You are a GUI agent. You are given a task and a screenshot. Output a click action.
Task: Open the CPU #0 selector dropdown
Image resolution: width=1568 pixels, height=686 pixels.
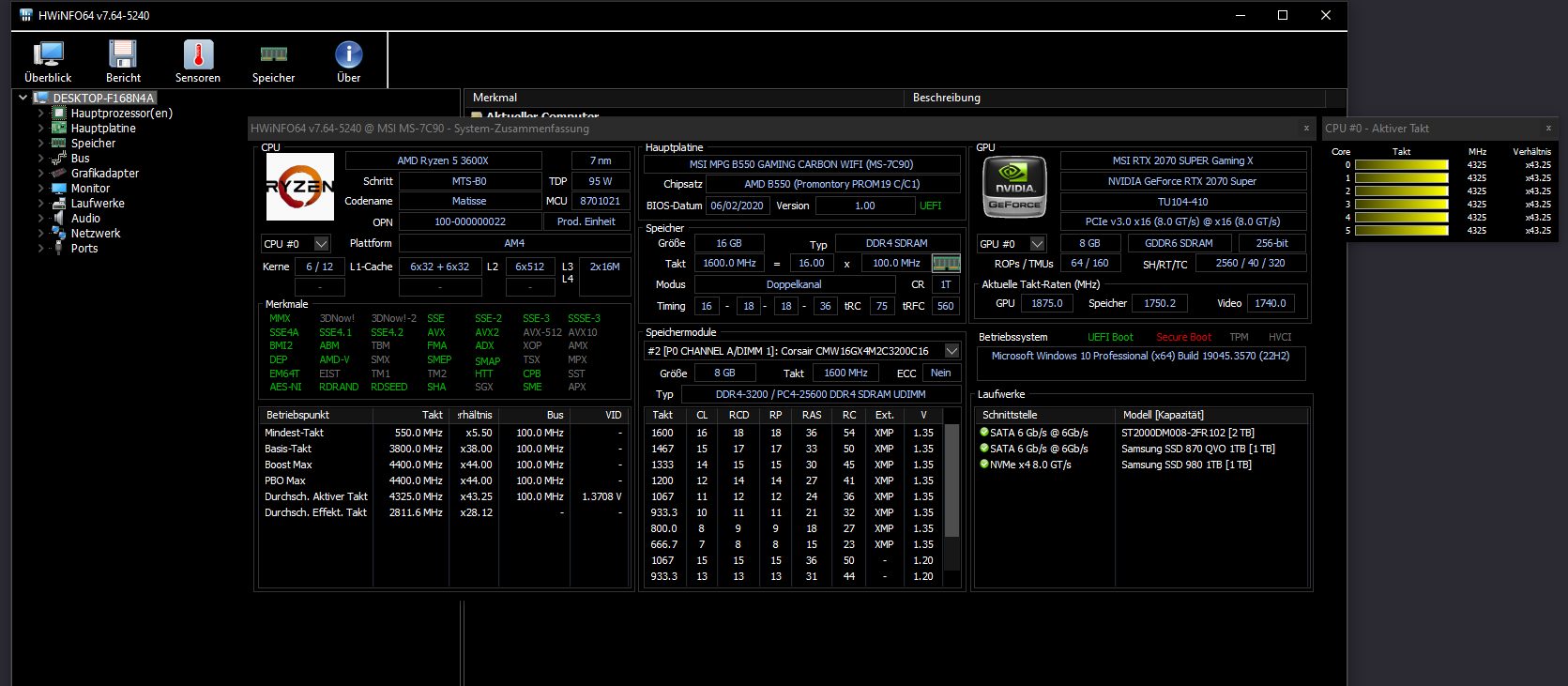coord(321,244)
